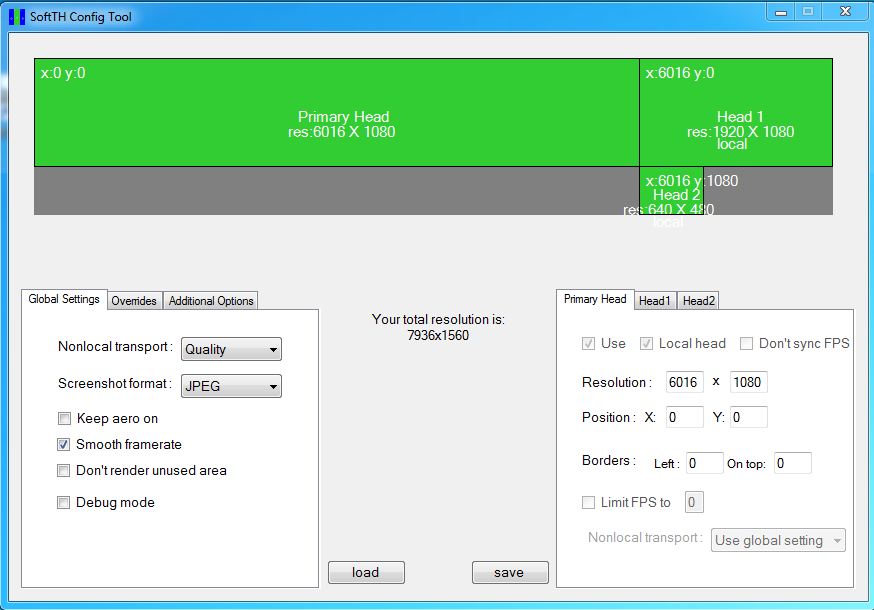Open the Overrides tab

pyautogui.click(x=134, y=301)
